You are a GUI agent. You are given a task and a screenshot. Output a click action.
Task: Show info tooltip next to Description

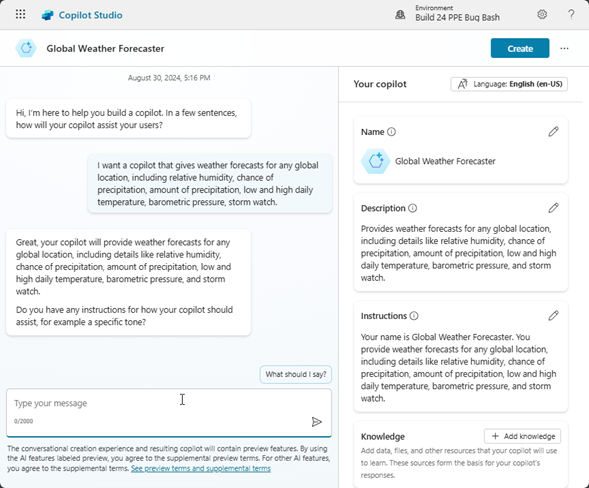(x=412, y=208)
